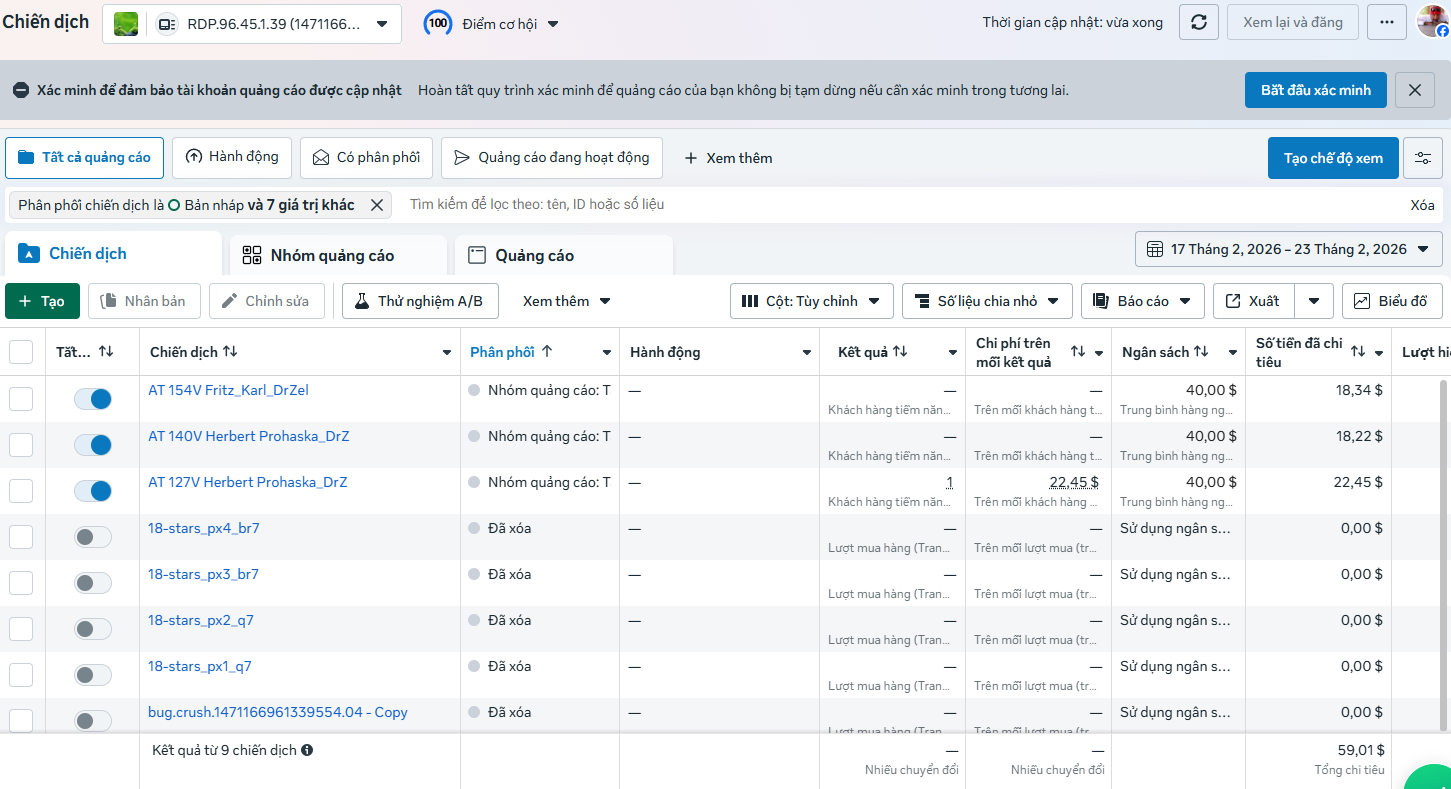Click the Nhân bản duplicate button
The image size is (1451, 789).
(144, 301)
